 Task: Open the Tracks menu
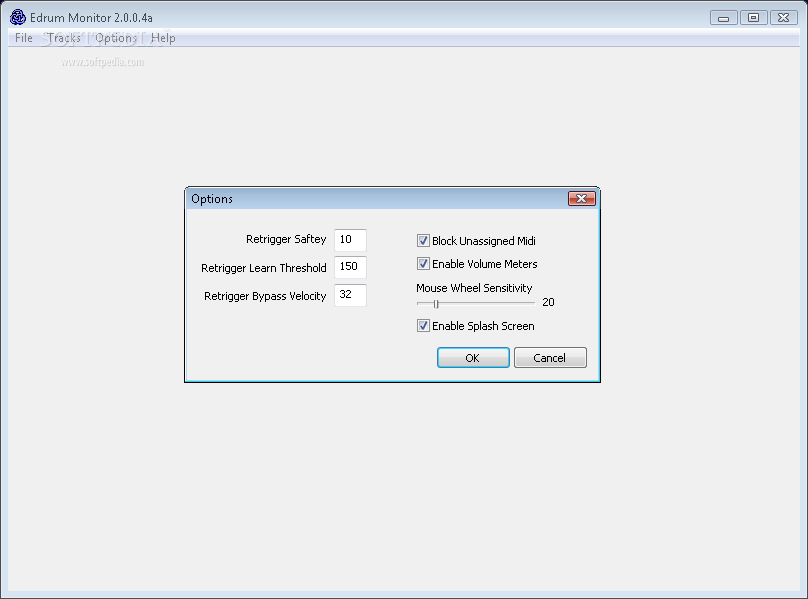tap(64, 38)
